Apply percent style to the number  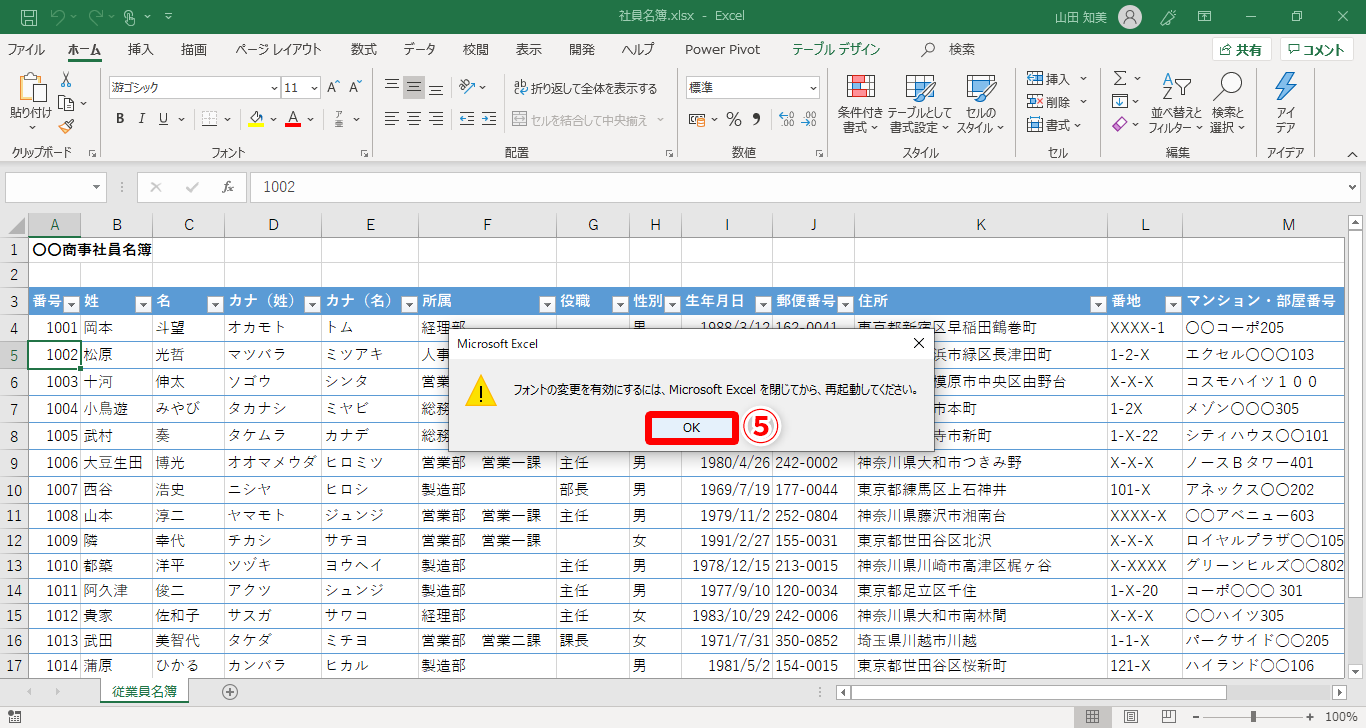point(733,120)
